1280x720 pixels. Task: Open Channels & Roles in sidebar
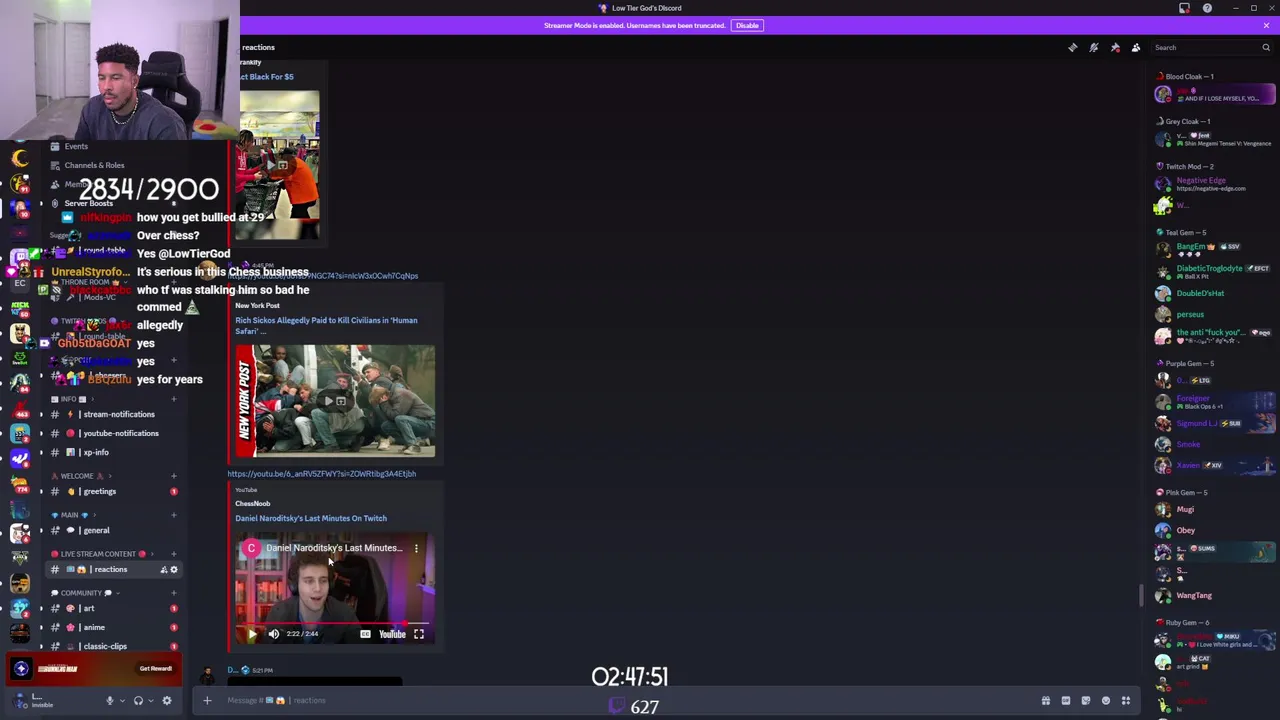click(94, 165)
